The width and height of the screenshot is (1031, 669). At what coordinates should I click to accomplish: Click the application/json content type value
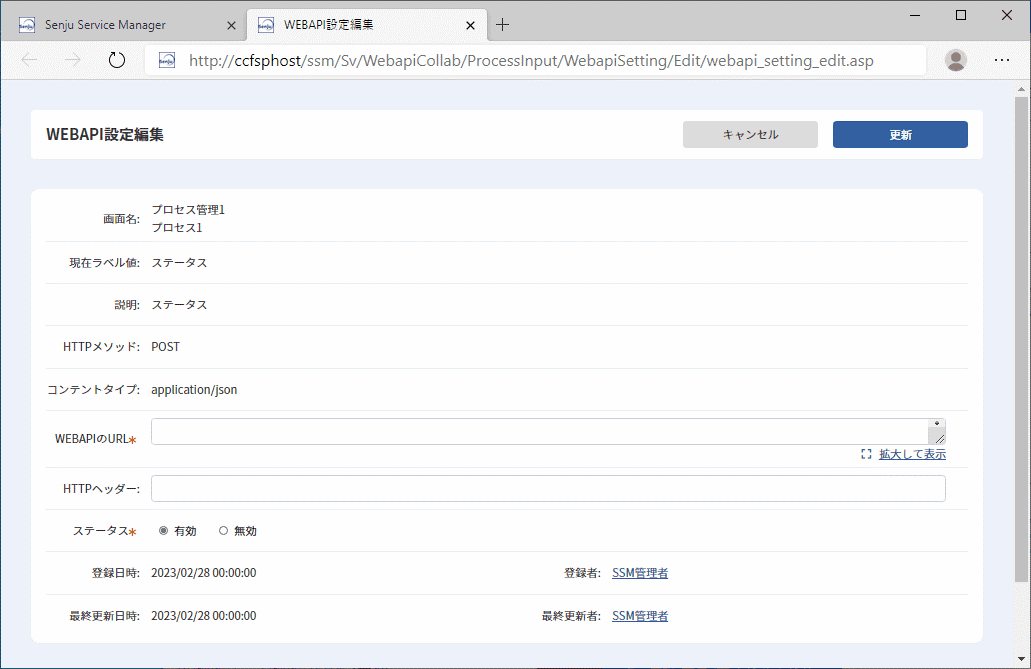pos(194,389)
